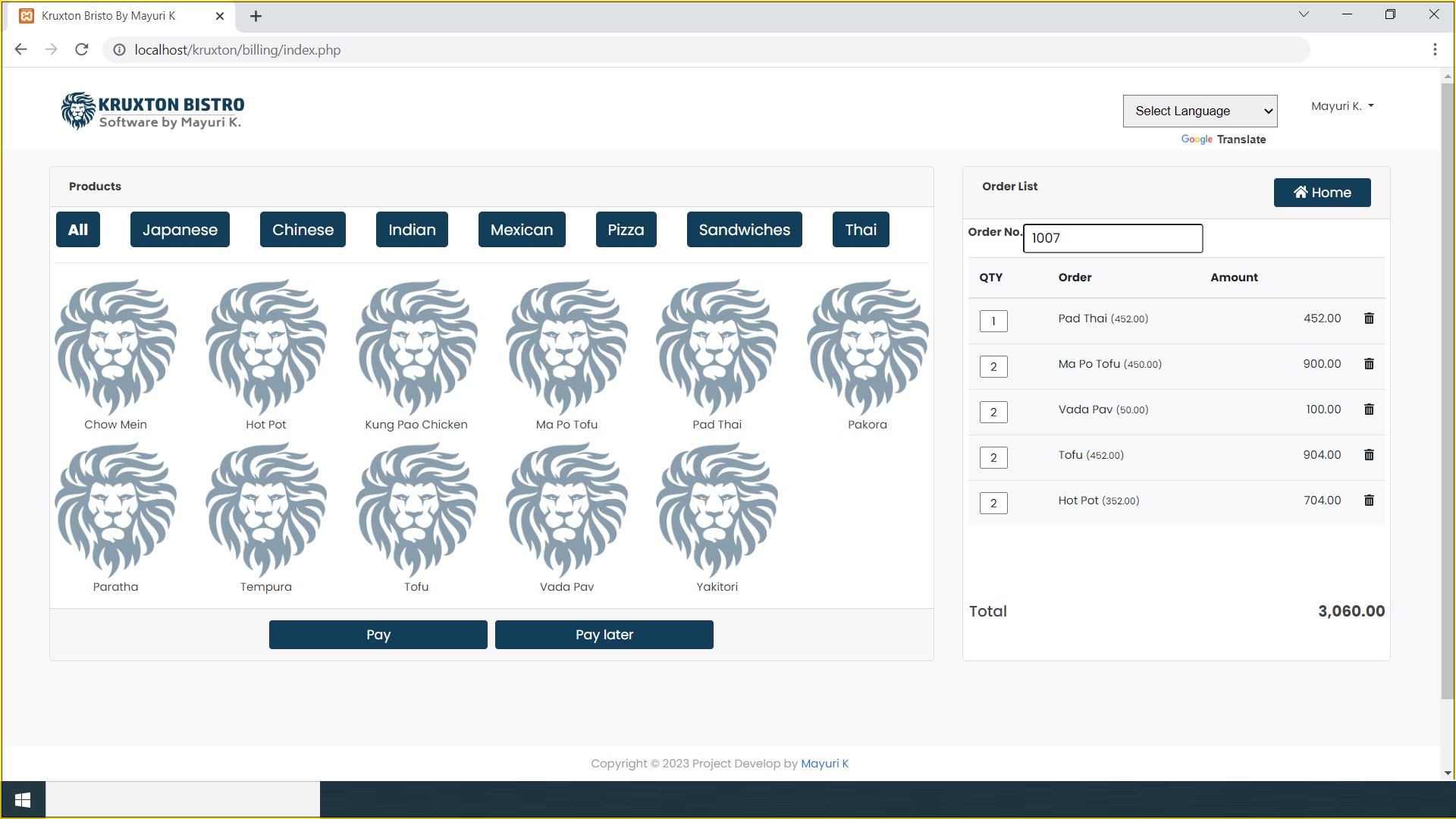Delete the Vada Pav line item
This screenshot has width=1456, height=819.
pos(1370,409)
